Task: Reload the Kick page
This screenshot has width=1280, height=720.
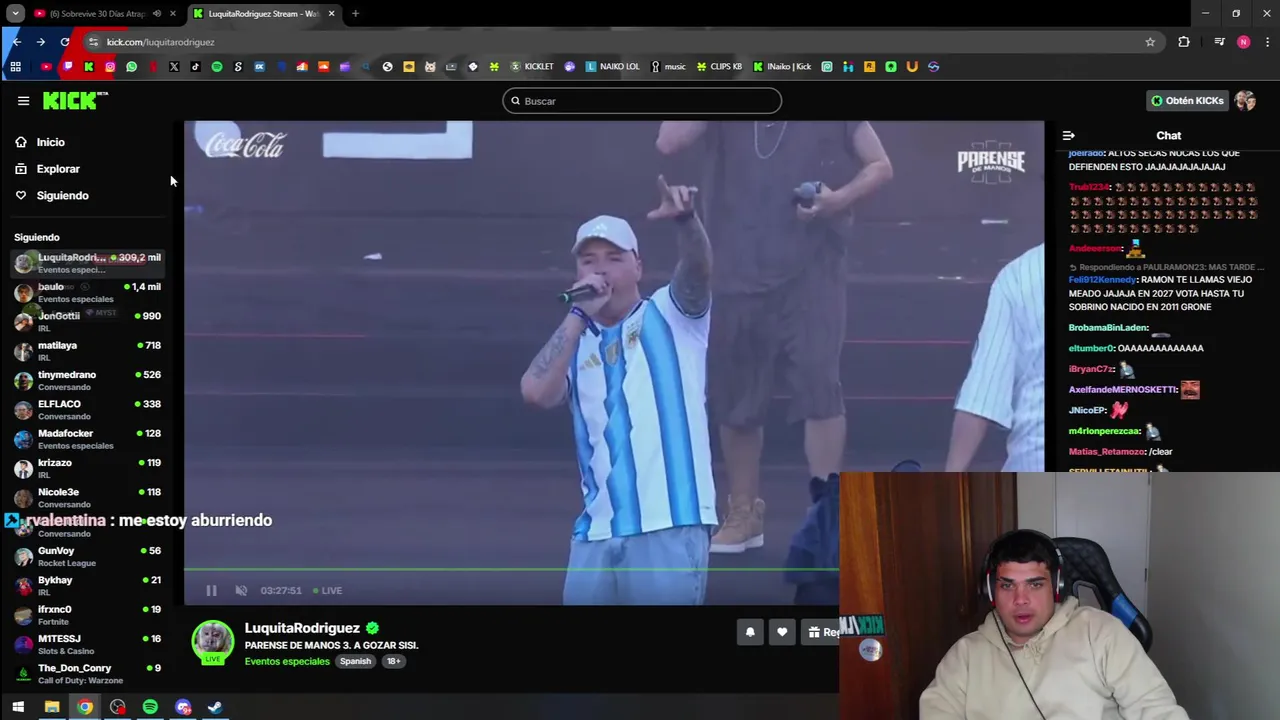Action: click(x=65, y=42)
